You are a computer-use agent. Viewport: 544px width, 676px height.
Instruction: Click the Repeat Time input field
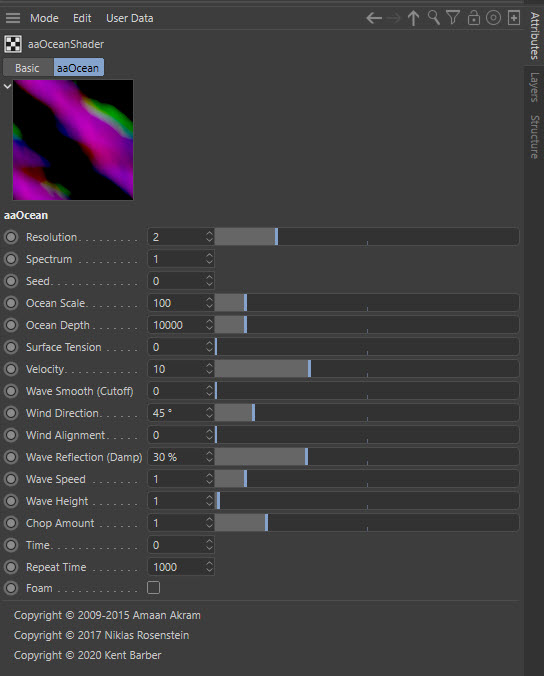point(181,567)
